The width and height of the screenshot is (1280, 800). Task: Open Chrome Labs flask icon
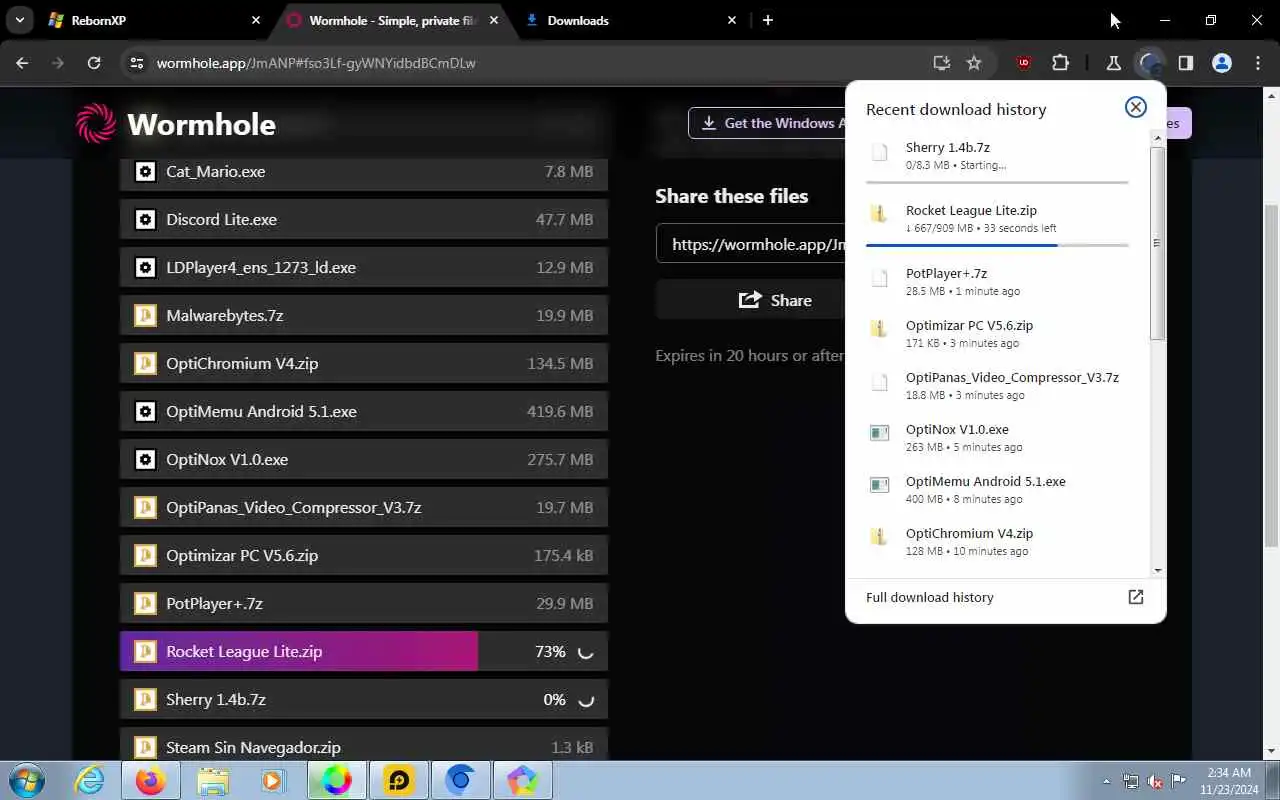click(1113, 63)
